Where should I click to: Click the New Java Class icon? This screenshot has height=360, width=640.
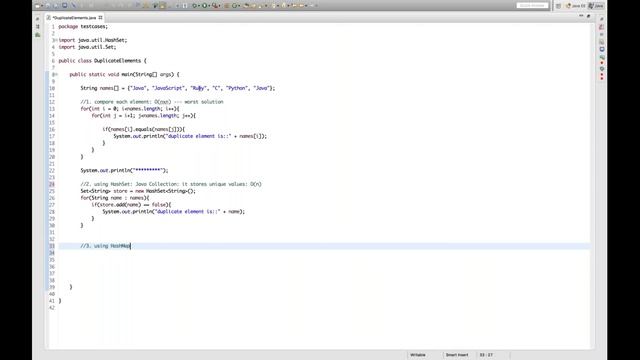[x=234, y=6]
